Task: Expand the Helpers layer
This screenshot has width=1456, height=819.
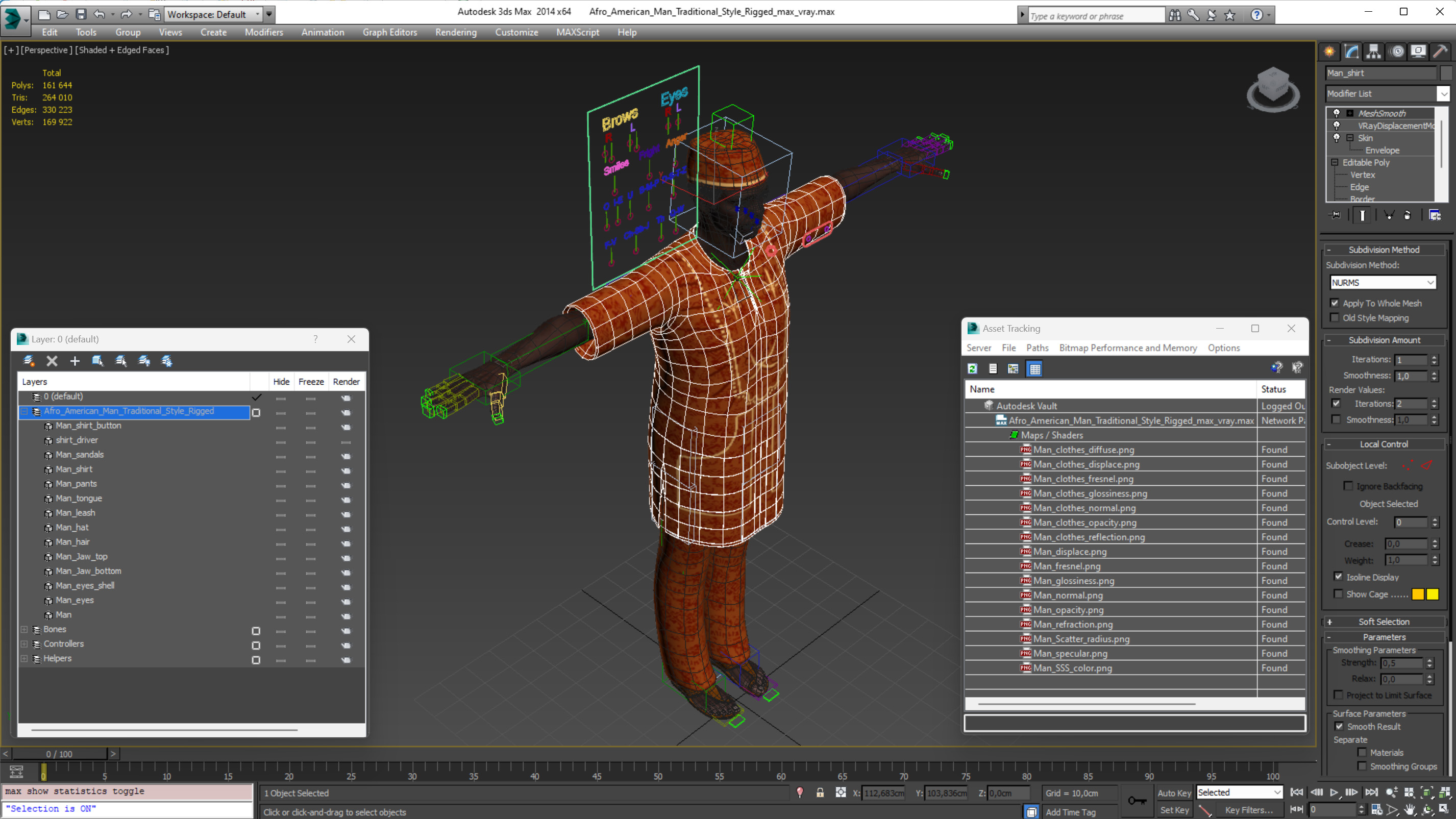Action: coord(24,658)
